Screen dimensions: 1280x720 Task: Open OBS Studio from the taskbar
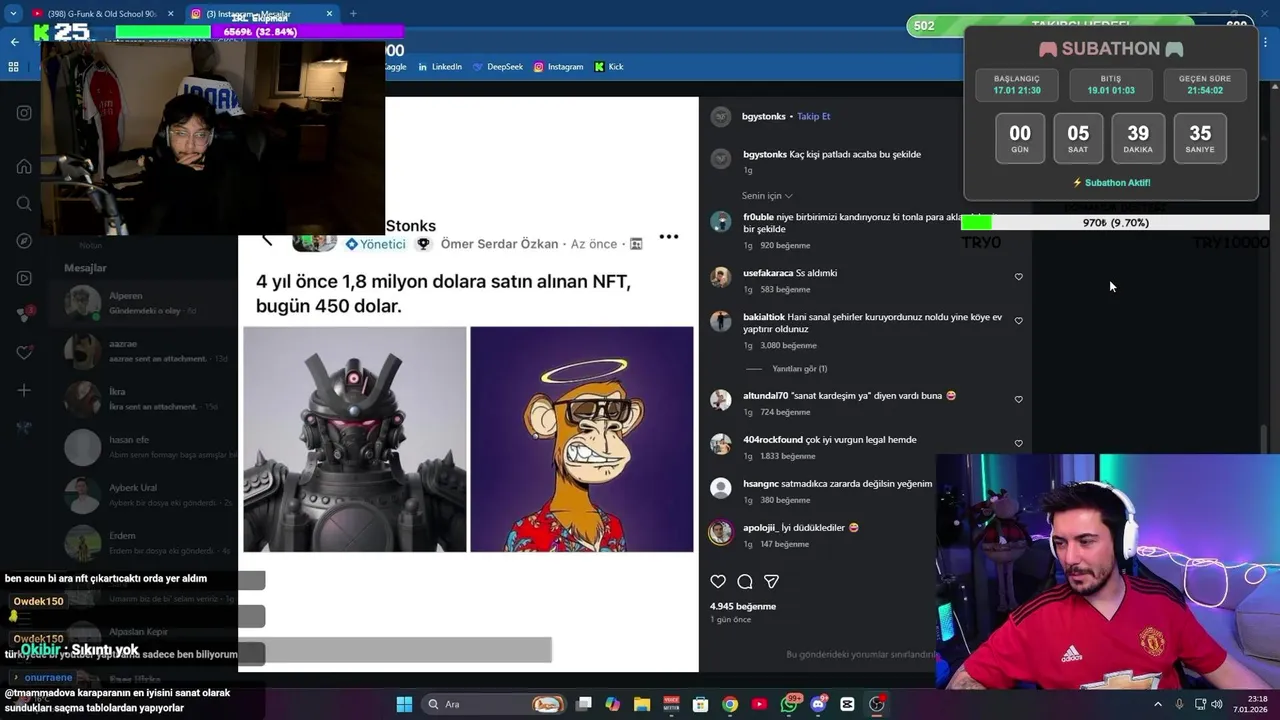[876, 704]
